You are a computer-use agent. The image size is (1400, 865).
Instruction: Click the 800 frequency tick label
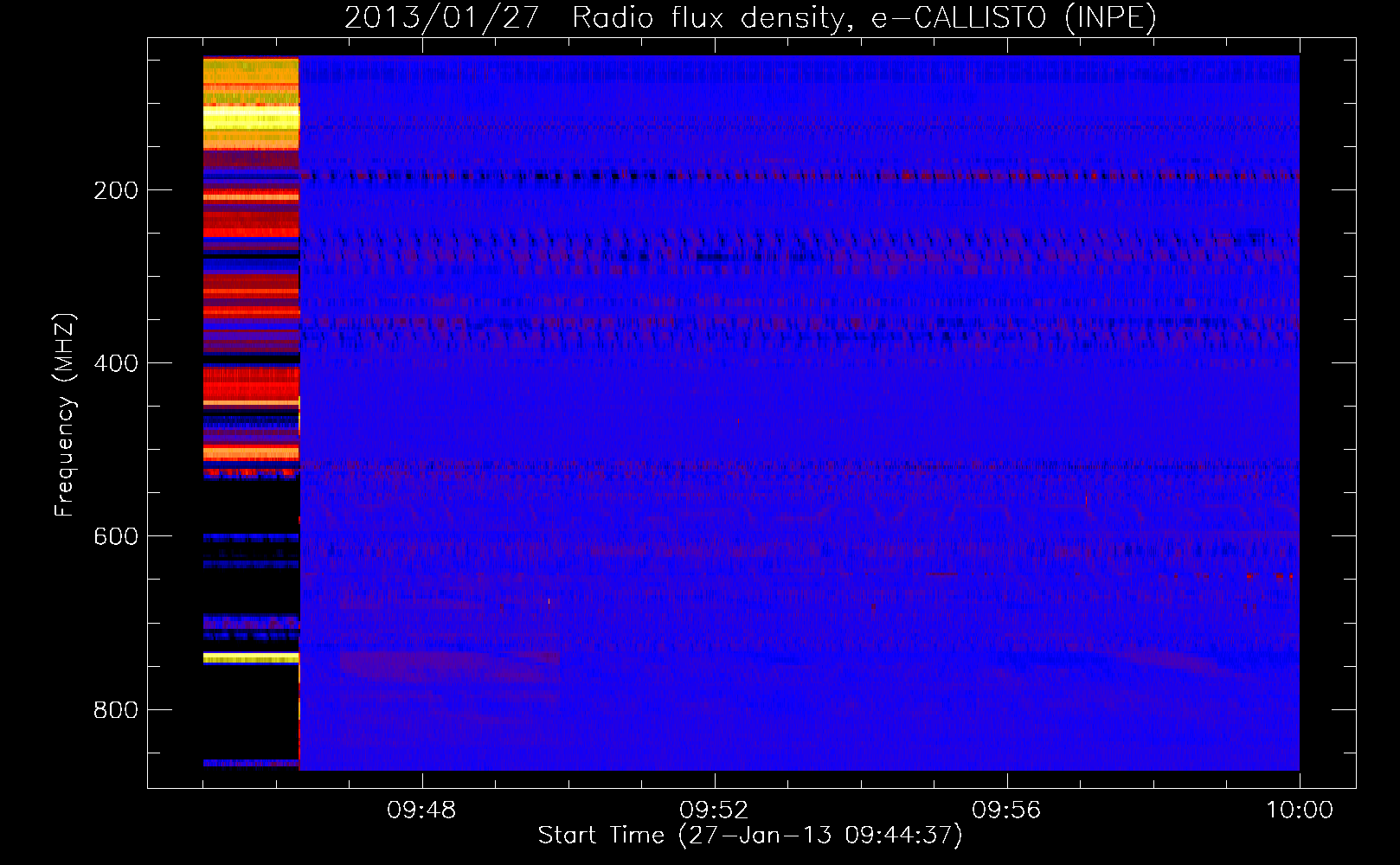(x=116, y=710)
